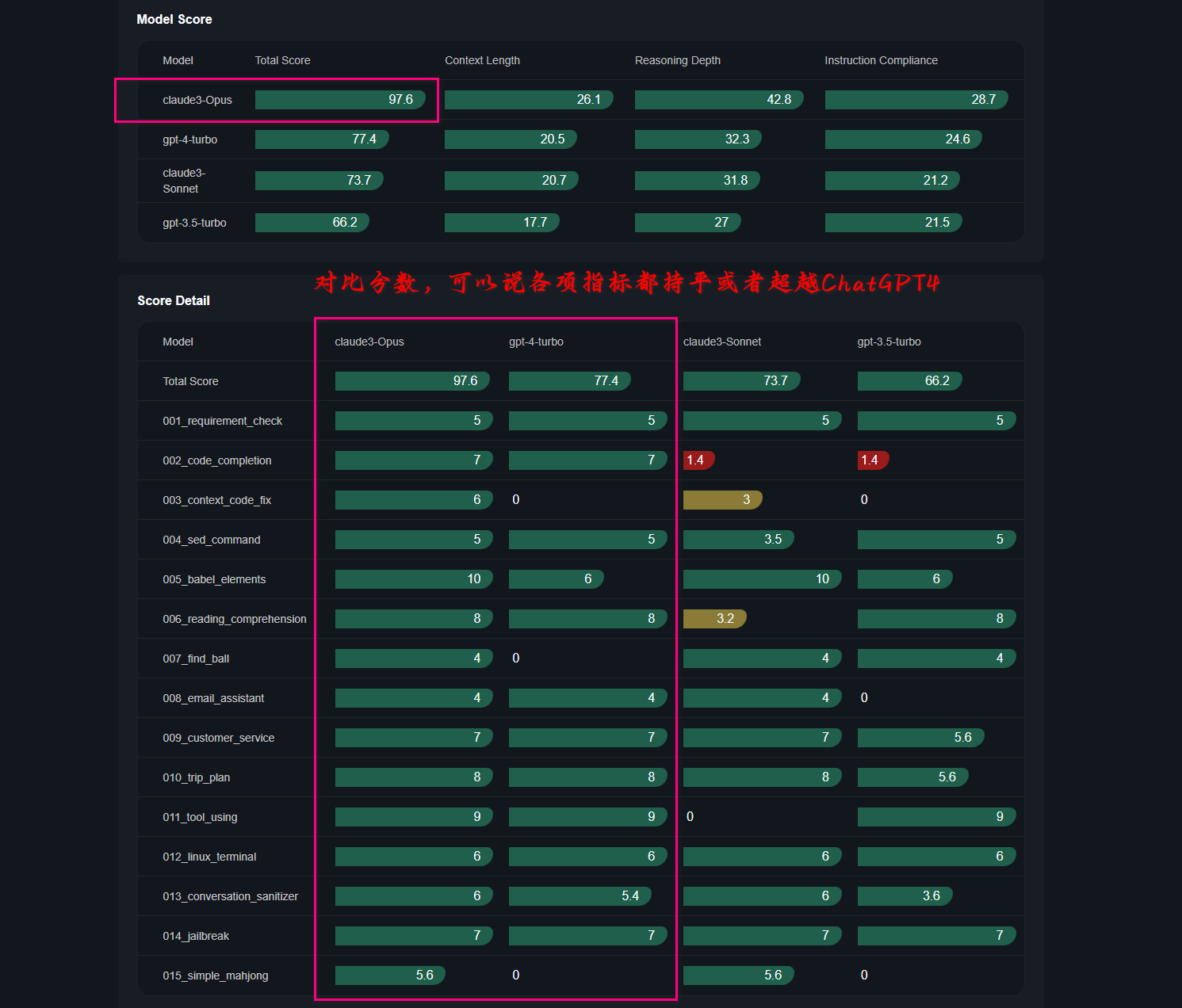Image resolution: width=1182 pixels, height=1008 pixels.
Task: Click gpt-3.5-turbo 5.6 bar in trip_plan row
Action: 913,777
